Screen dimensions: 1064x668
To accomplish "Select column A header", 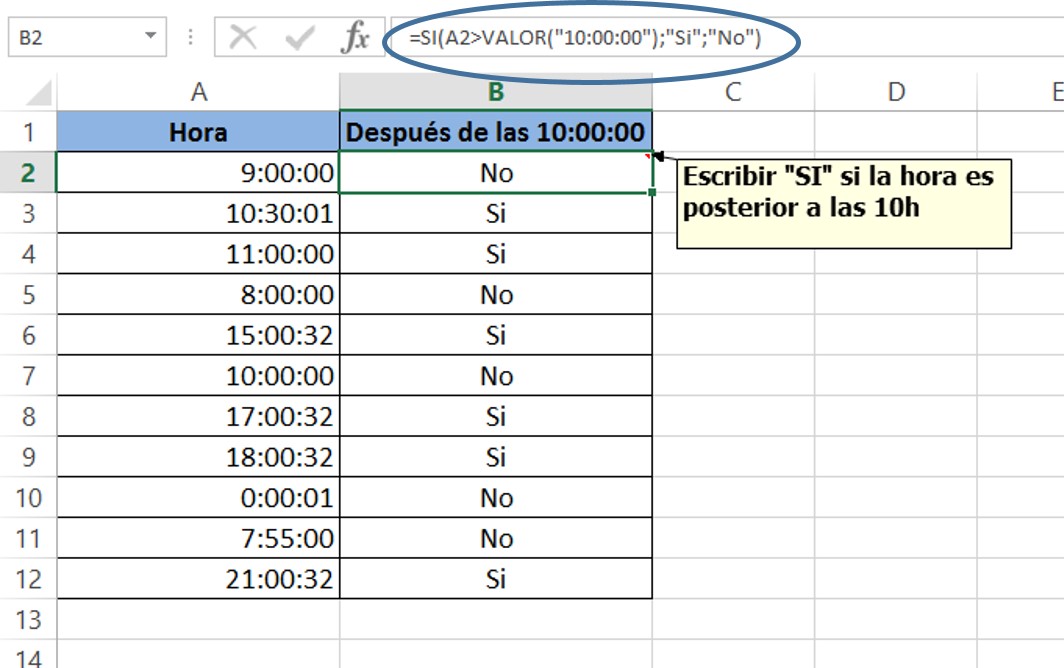I will 198,92.
